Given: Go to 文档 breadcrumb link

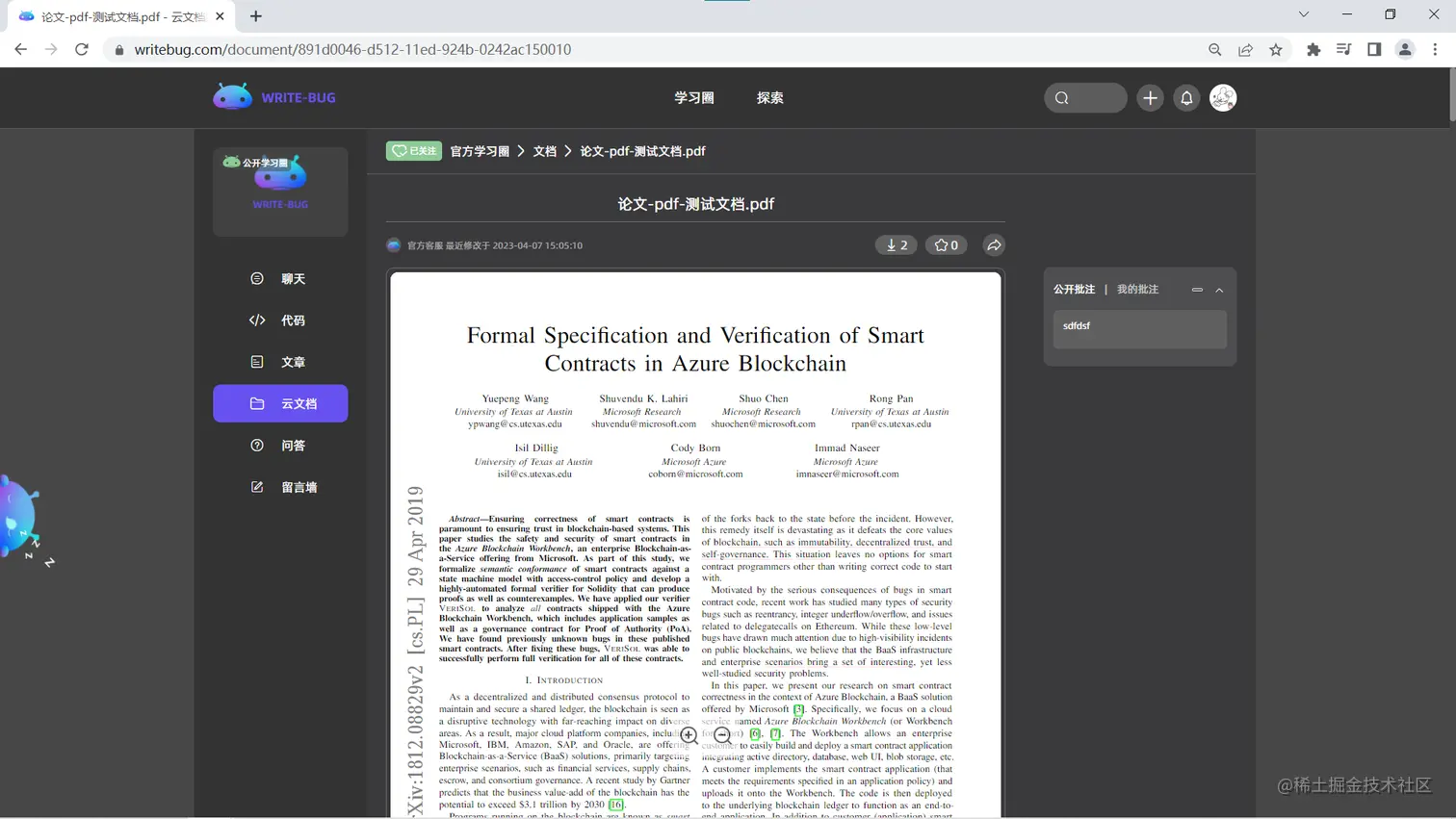Looking at the screenshot, I should pyautogui.click(x=545, y=151).
